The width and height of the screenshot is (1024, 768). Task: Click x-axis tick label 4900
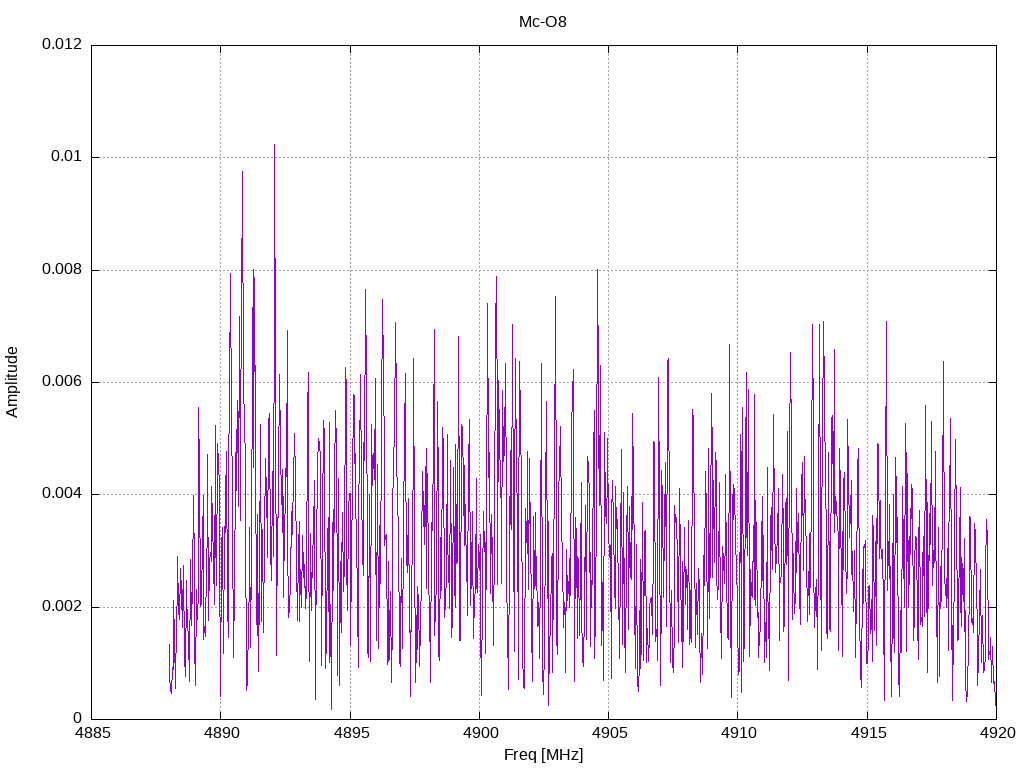pyautogui.click(x=480, y=733)
